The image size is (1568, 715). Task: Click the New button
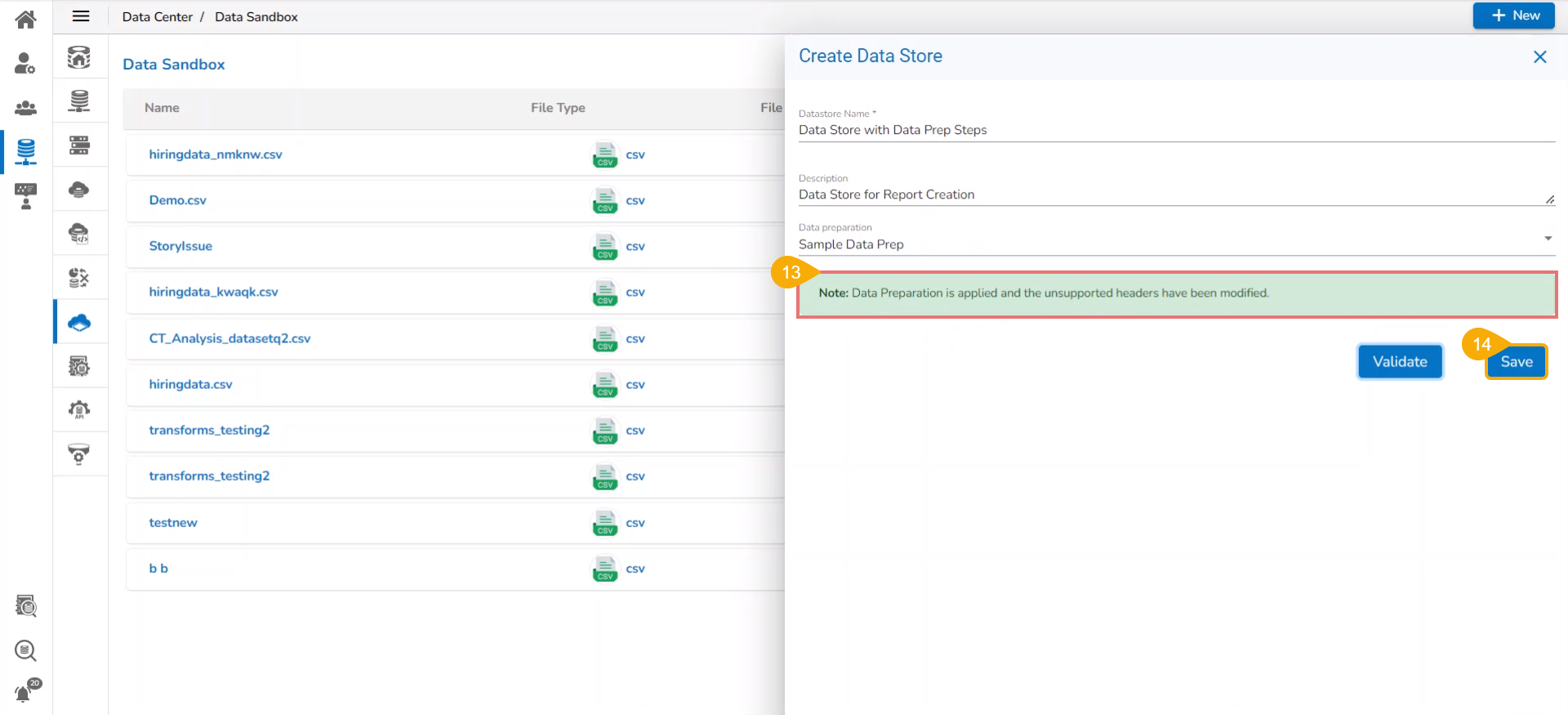click(x=1513, y=16)
